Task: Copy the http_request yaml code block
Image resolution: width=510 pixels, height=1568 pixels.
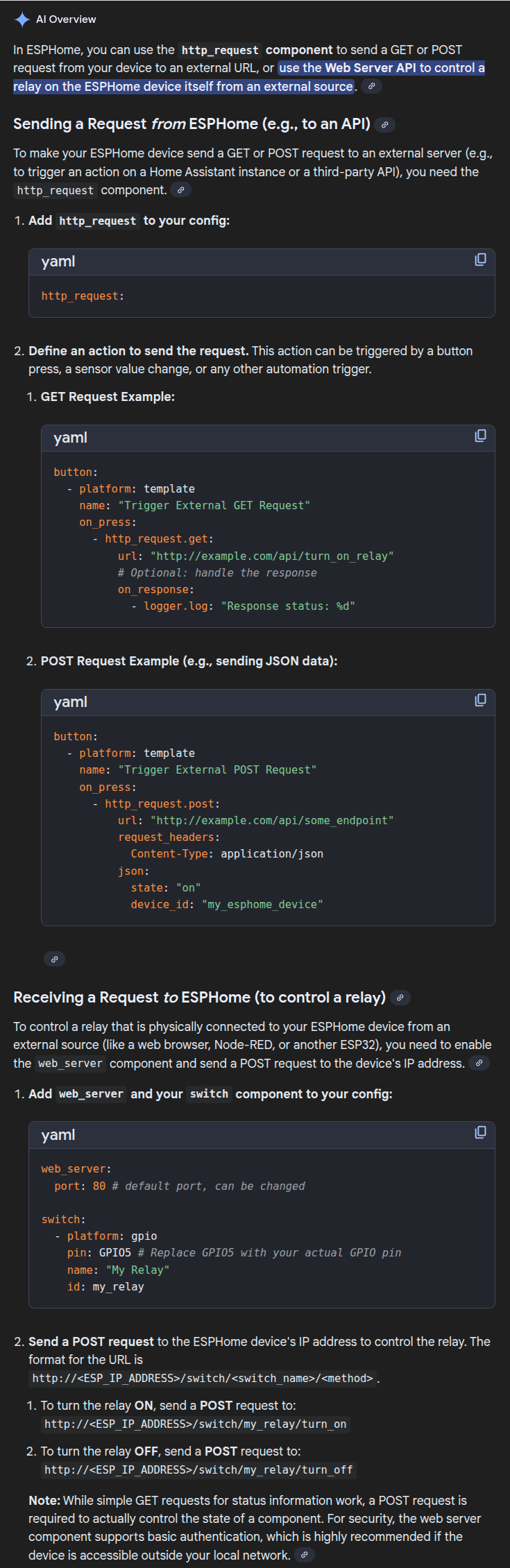Action: [480, 259]
